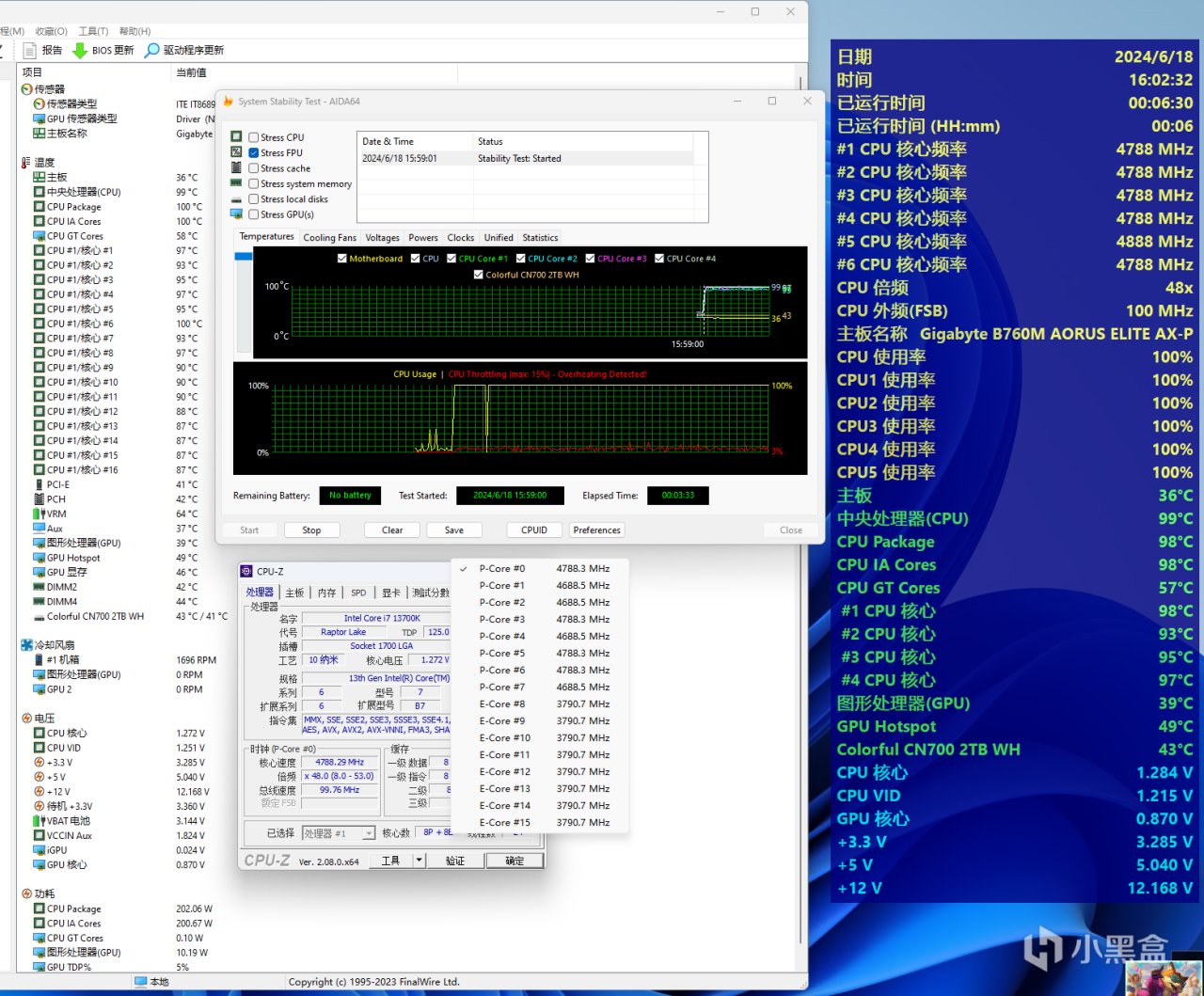Screen dimensions: 1204x996
Task: Click the CPU-Z chip icon in title bar
Action: [x=246, y=571]
